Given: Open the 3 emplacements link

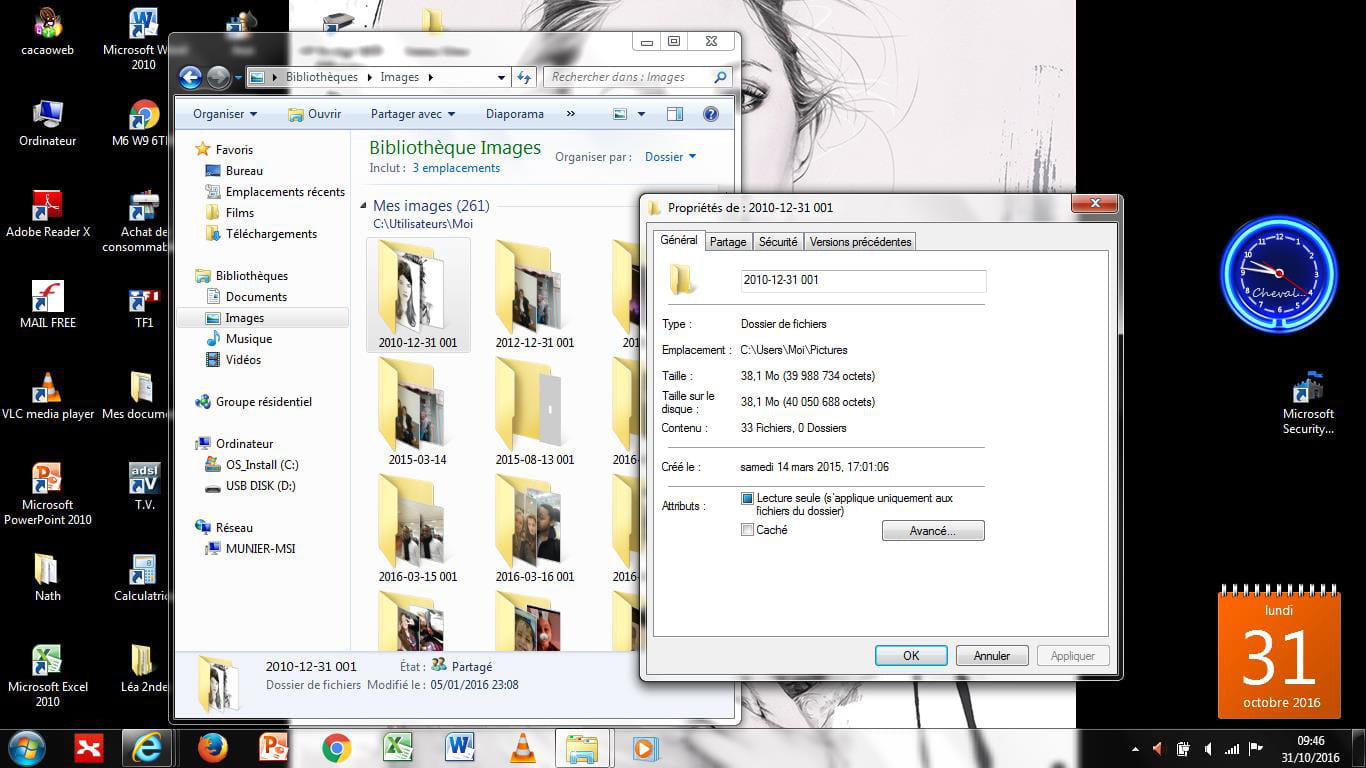Looking at the screenshot, I should tap(456, 168).
